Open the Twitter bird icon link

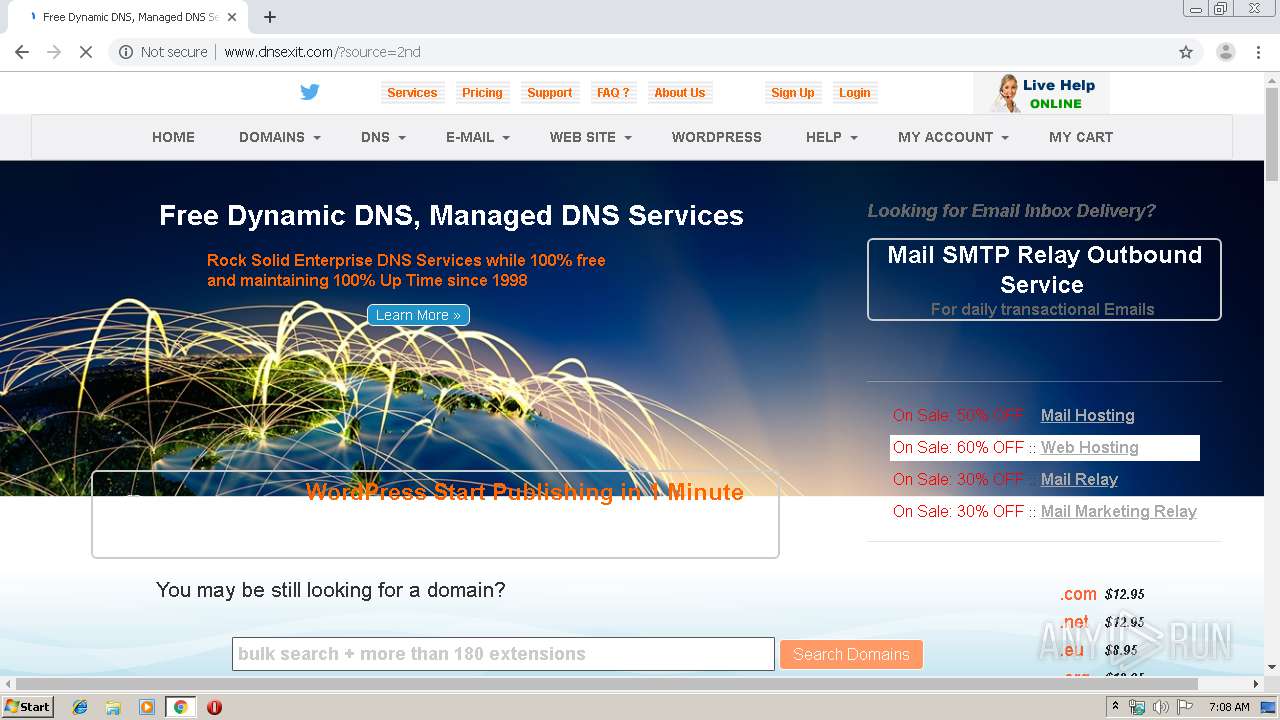[310, 92]
